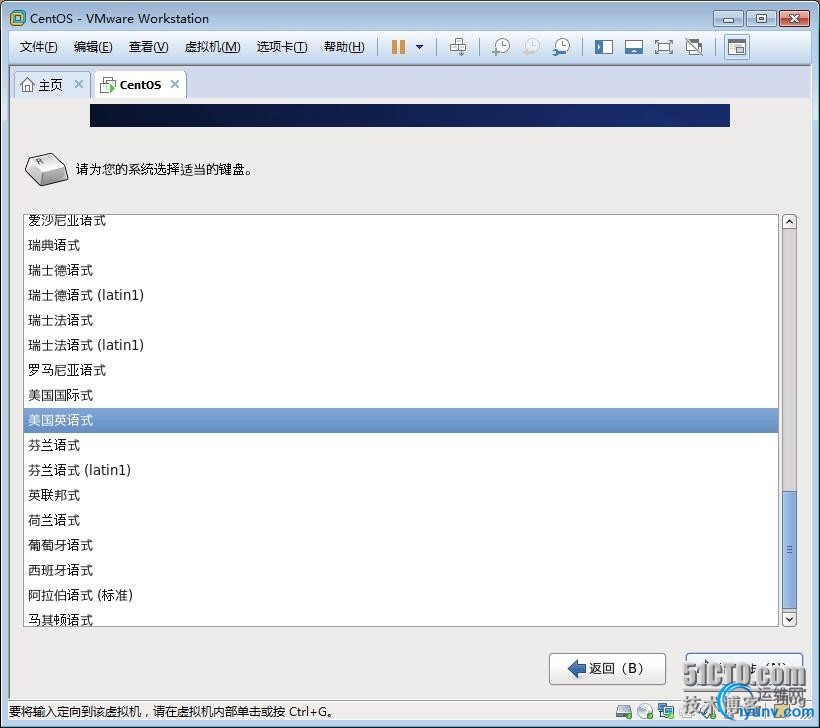Select 瑞士法语式 (latin1) keyboard layout
Viewport: 820px width, 728px height.
tap(401, 345)
